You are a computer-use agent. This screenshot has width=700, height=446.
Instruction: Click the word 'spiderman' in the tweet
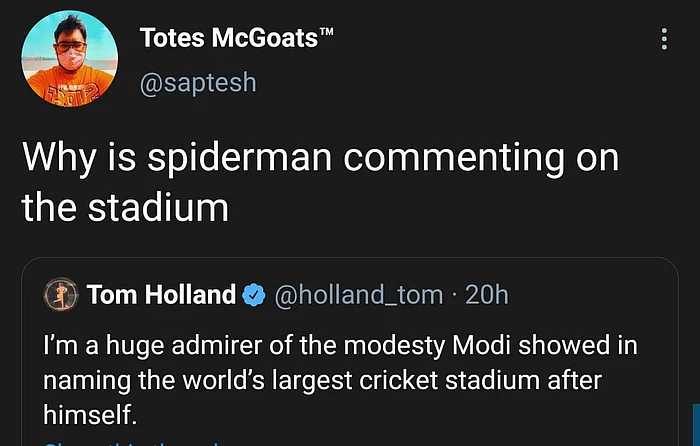[234, 158]
